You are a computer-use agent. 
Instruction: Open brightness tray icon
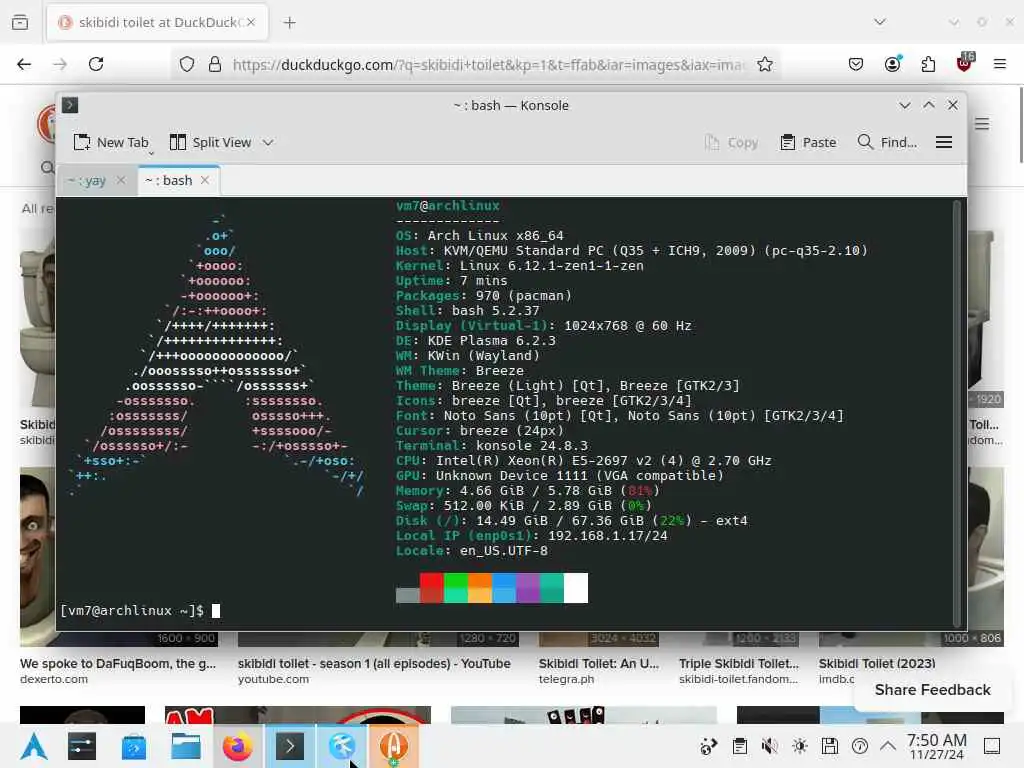[799, 746]
